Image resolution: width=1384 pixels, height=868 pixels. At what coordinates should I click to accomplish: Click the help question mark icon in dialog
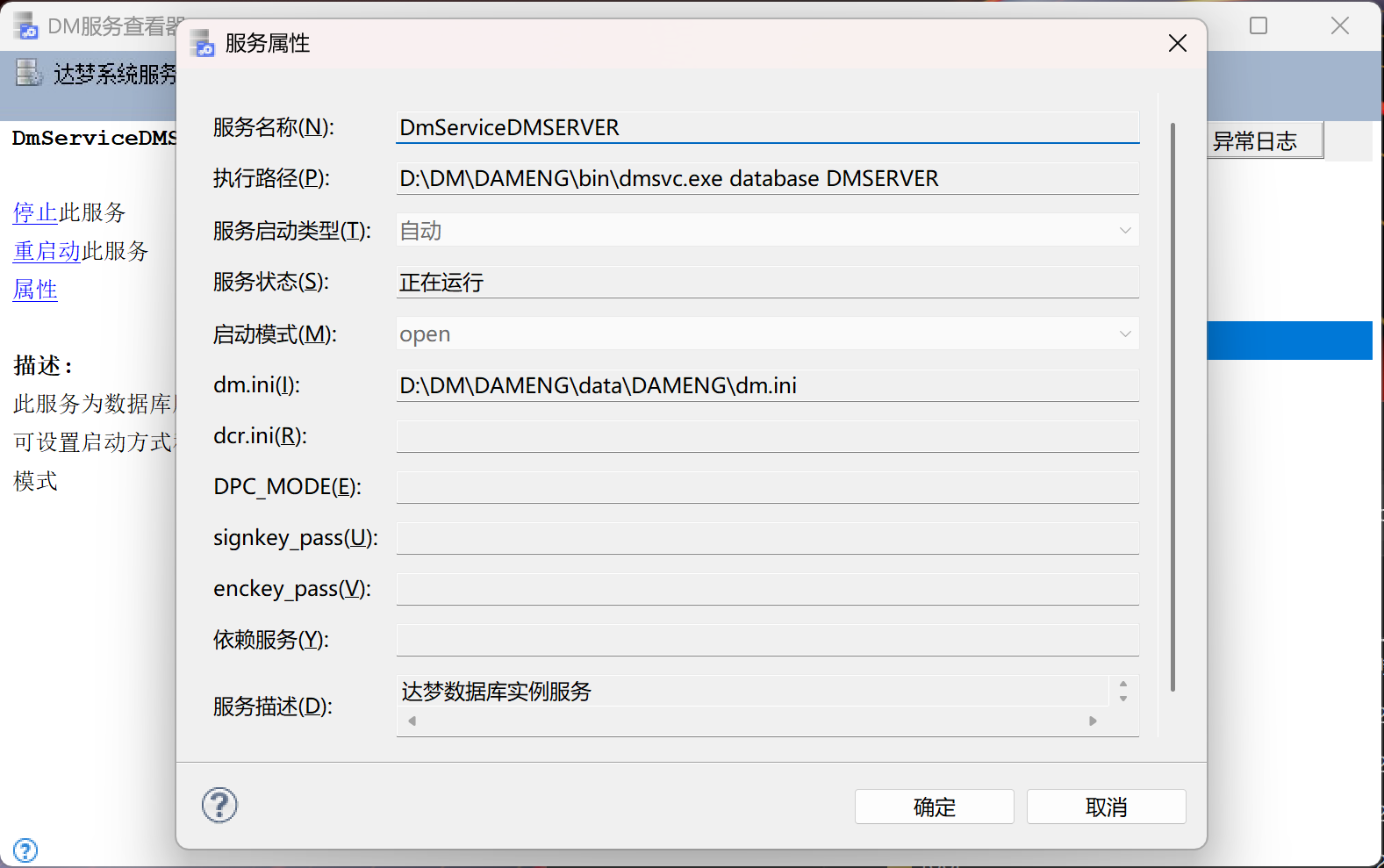tap(219, 805)
